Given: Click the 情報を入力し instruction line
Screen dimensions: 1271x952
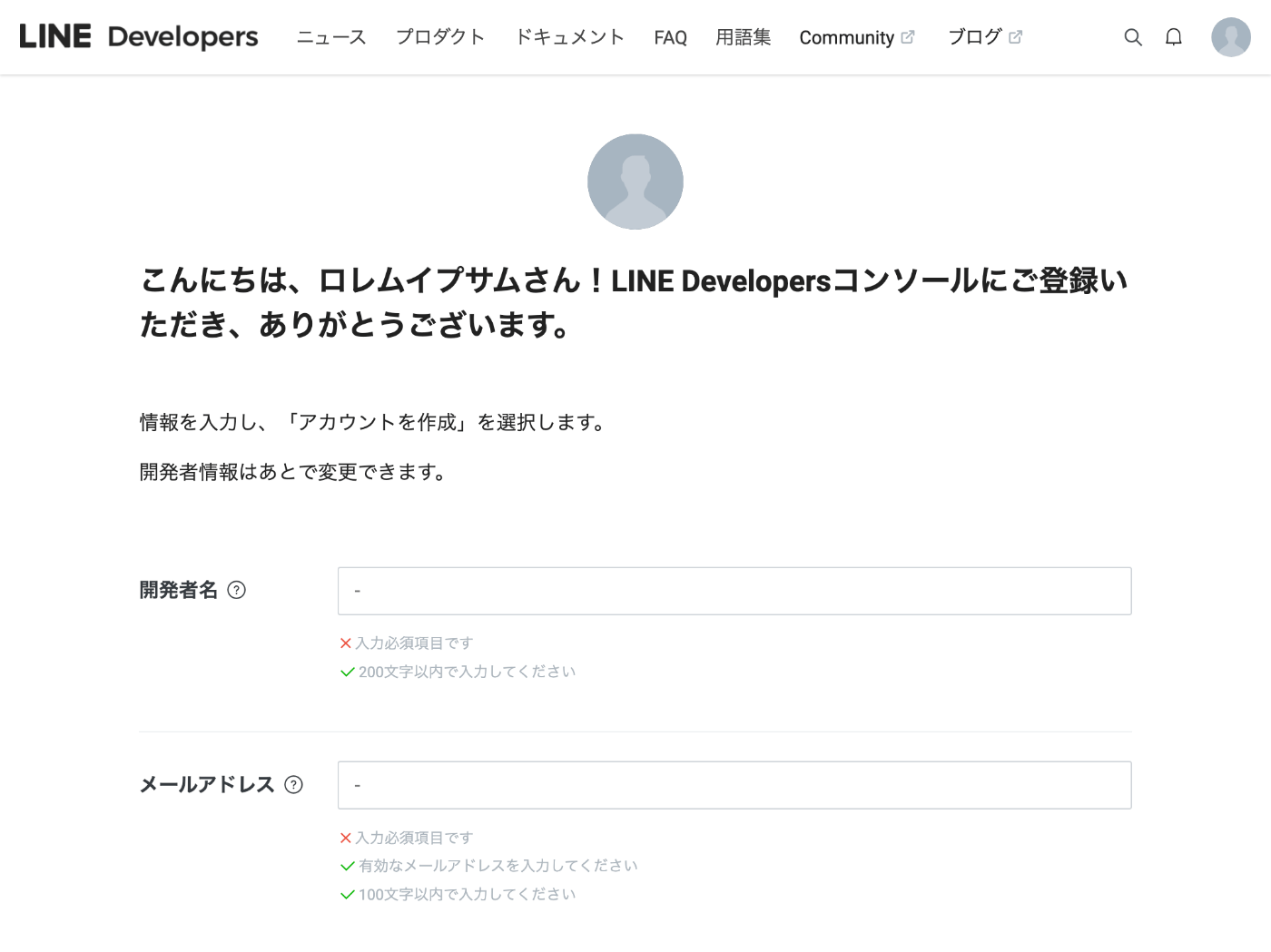Looking at the screenshot, I should click(372, 422).
